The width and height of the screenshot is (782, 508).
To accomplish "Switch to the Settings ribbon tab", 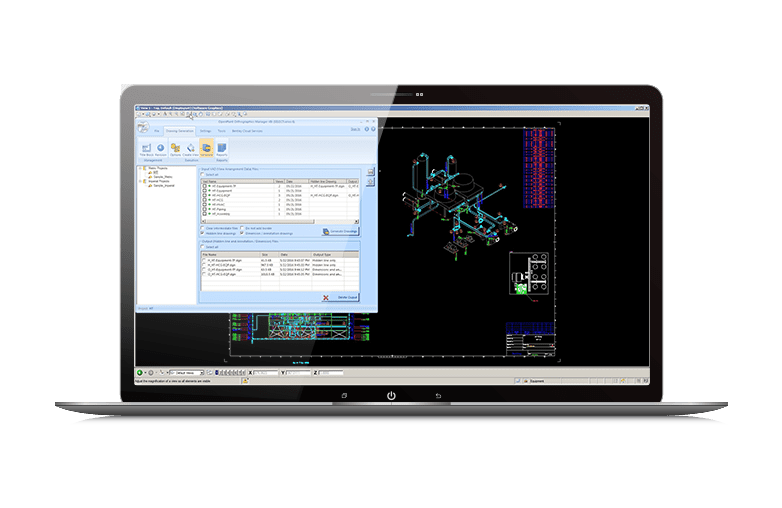I will point(204,130).
